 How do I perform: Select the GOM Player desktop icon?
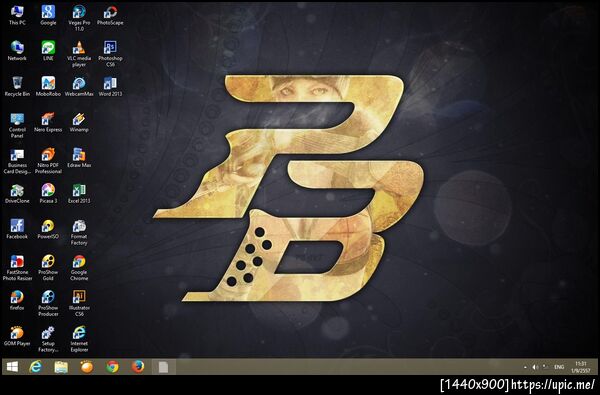click(17, 336)
